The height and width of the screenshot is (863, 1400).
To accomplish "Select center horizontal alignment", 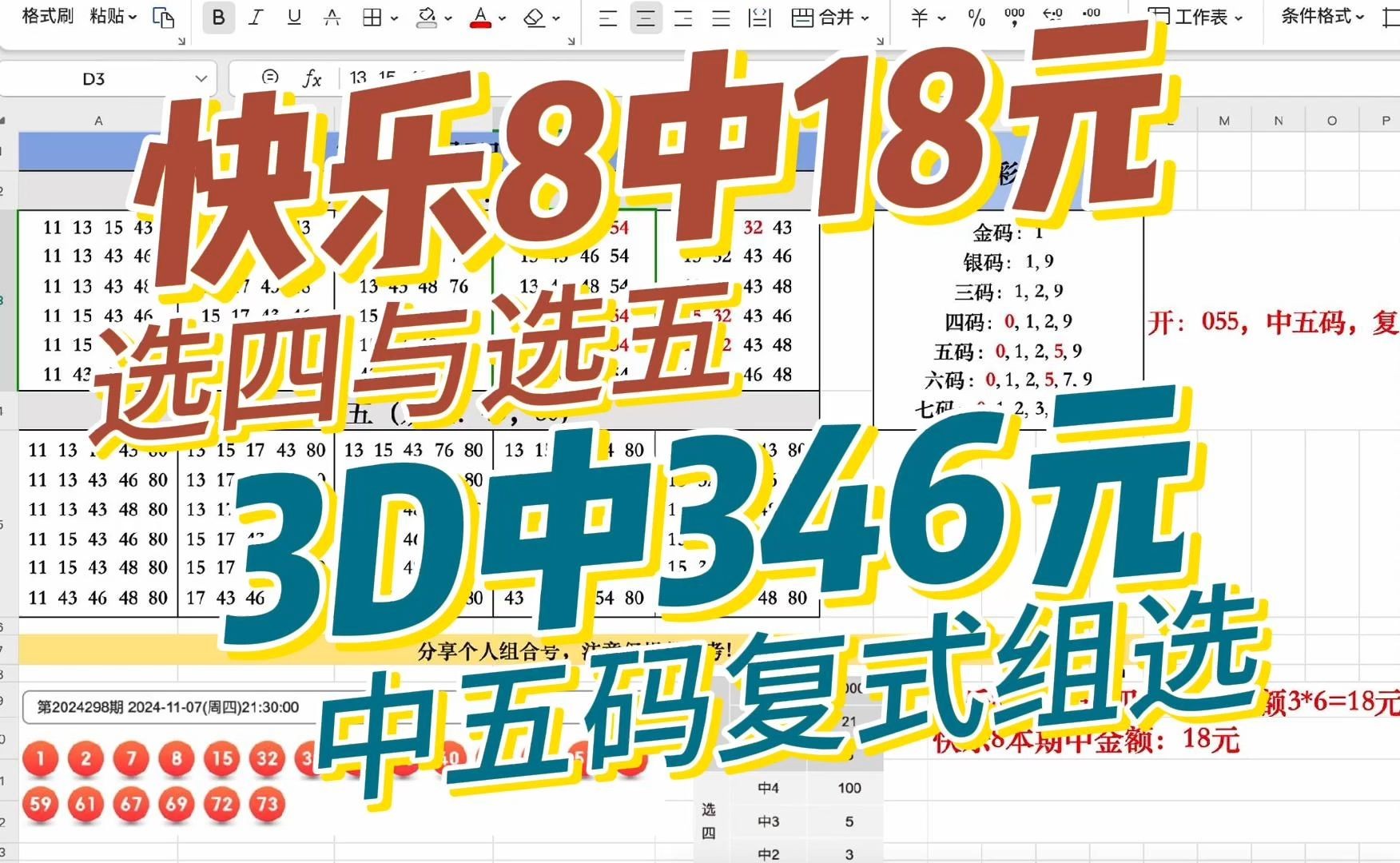I will [646, 18].
